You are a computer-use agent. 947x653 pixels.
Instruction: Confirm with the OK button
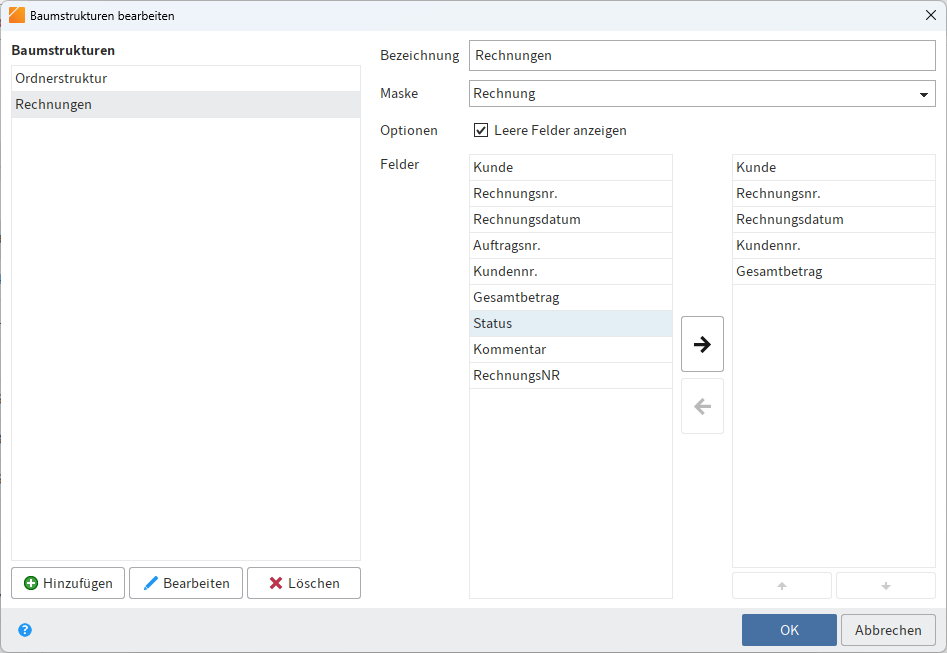point(789,630)
